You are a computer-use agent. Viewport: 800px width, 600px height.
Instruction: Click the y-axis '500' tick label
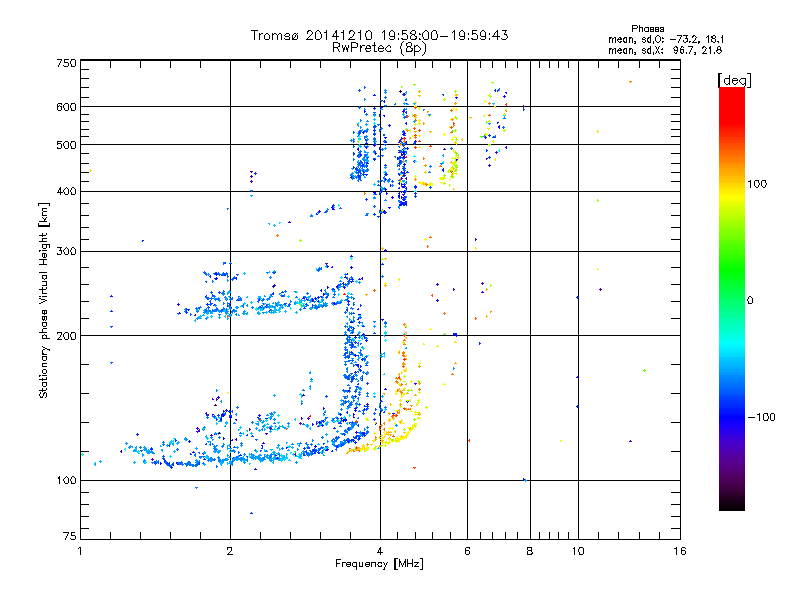(66, 145)
